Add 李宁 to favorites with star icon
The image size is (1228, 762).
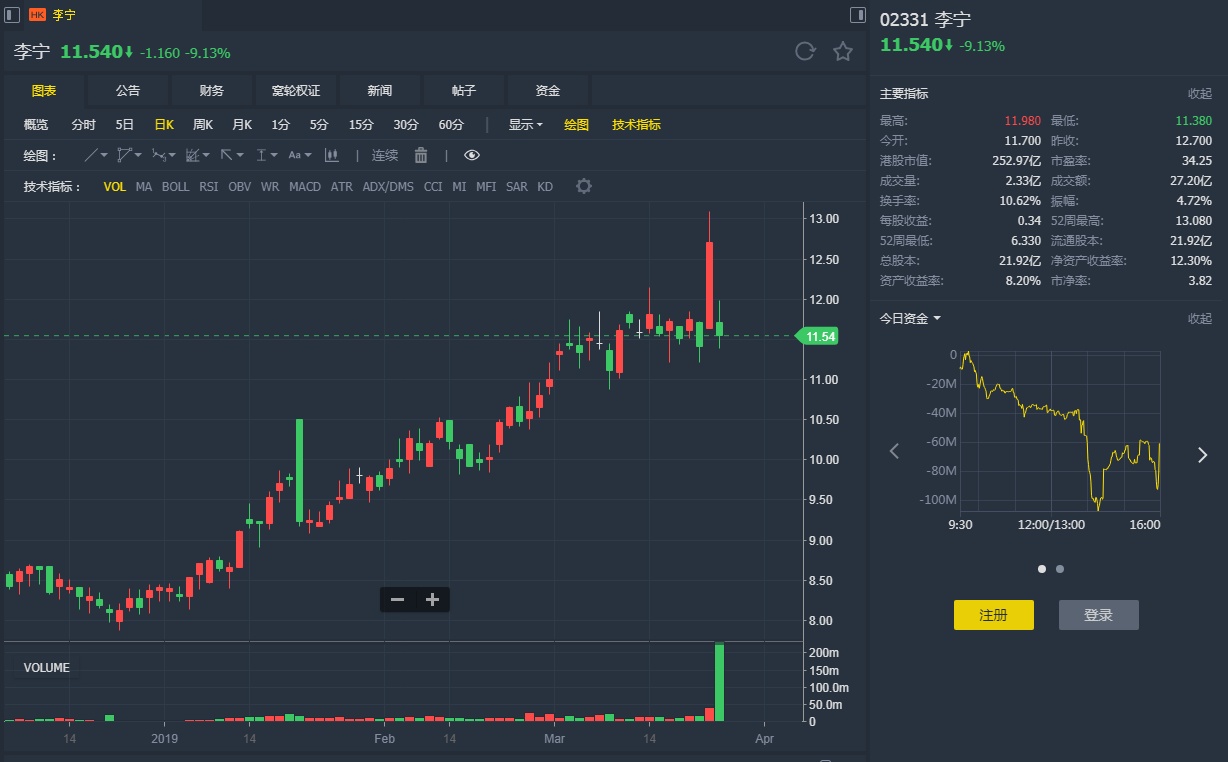tap(843, 51)
